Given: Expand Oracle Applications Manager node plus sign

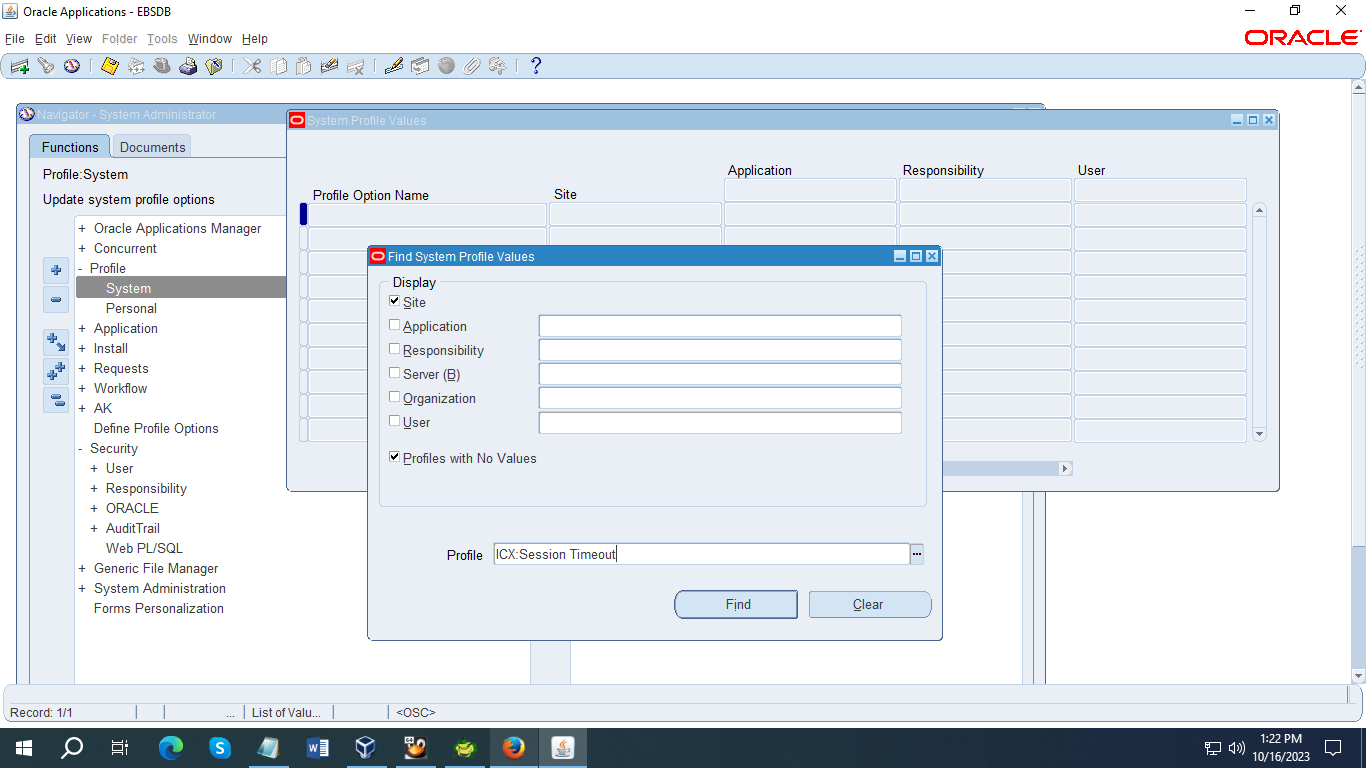Looking at the screenshot, I should 82,229.
